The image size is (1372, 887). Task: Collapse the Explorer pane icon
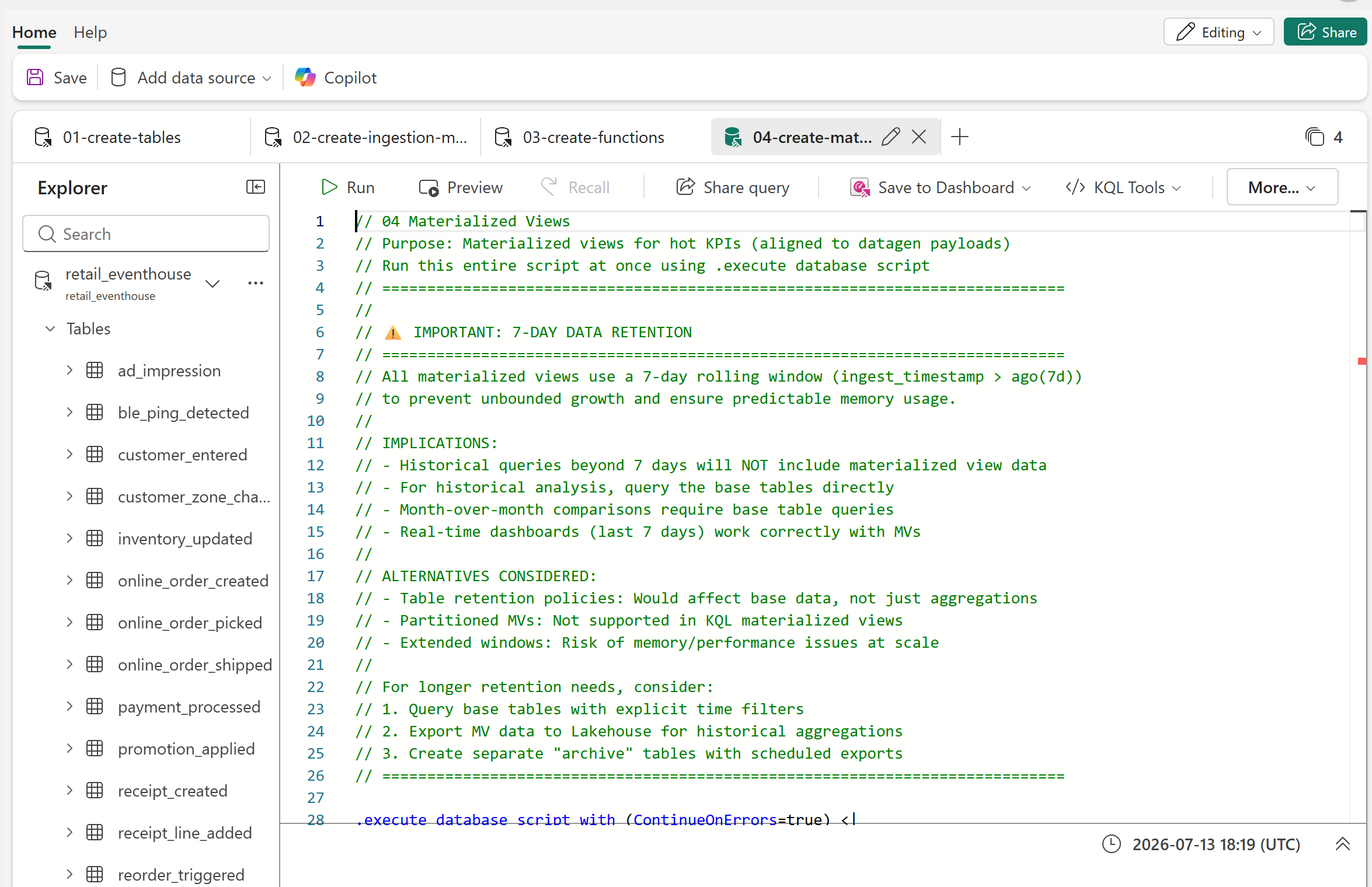[x=256, y=187]
